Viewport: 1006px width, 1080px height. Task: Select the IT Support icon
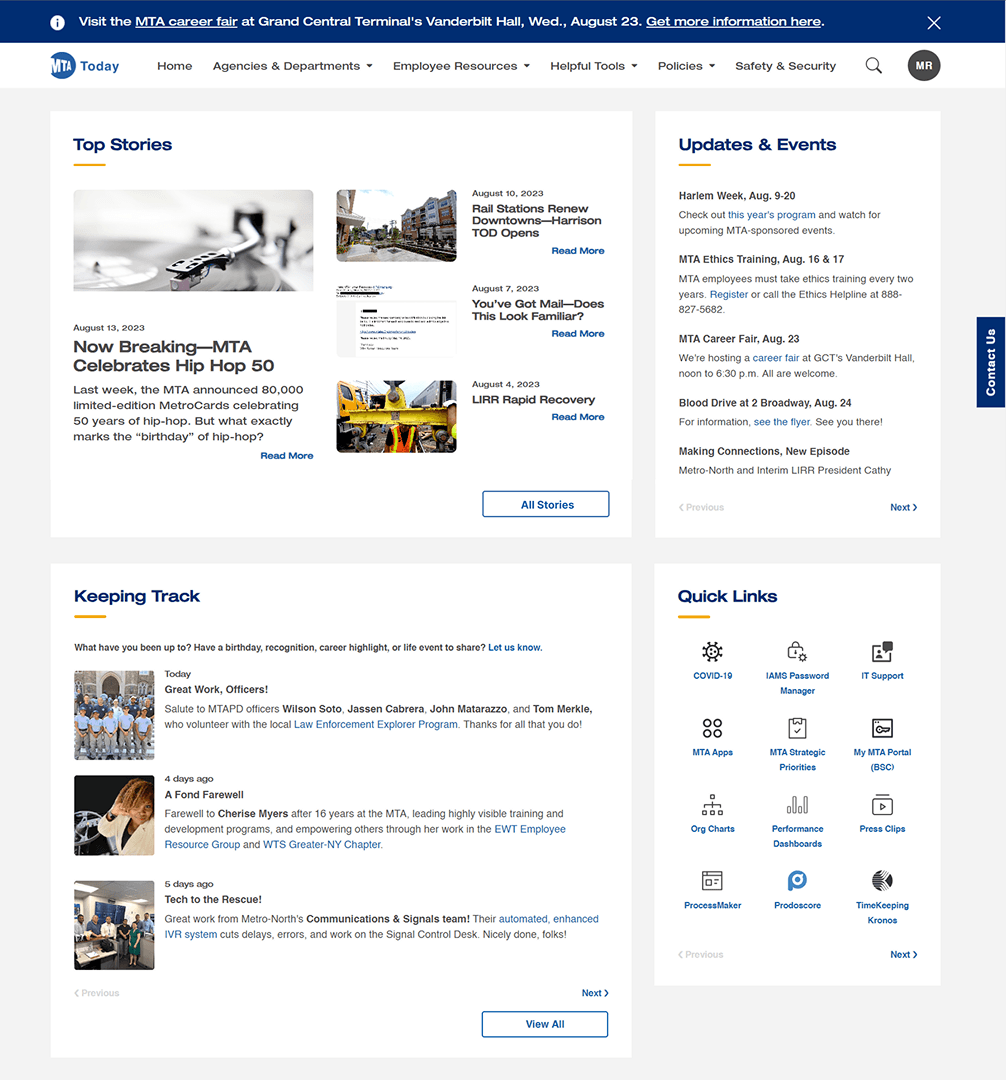[881, 656]
